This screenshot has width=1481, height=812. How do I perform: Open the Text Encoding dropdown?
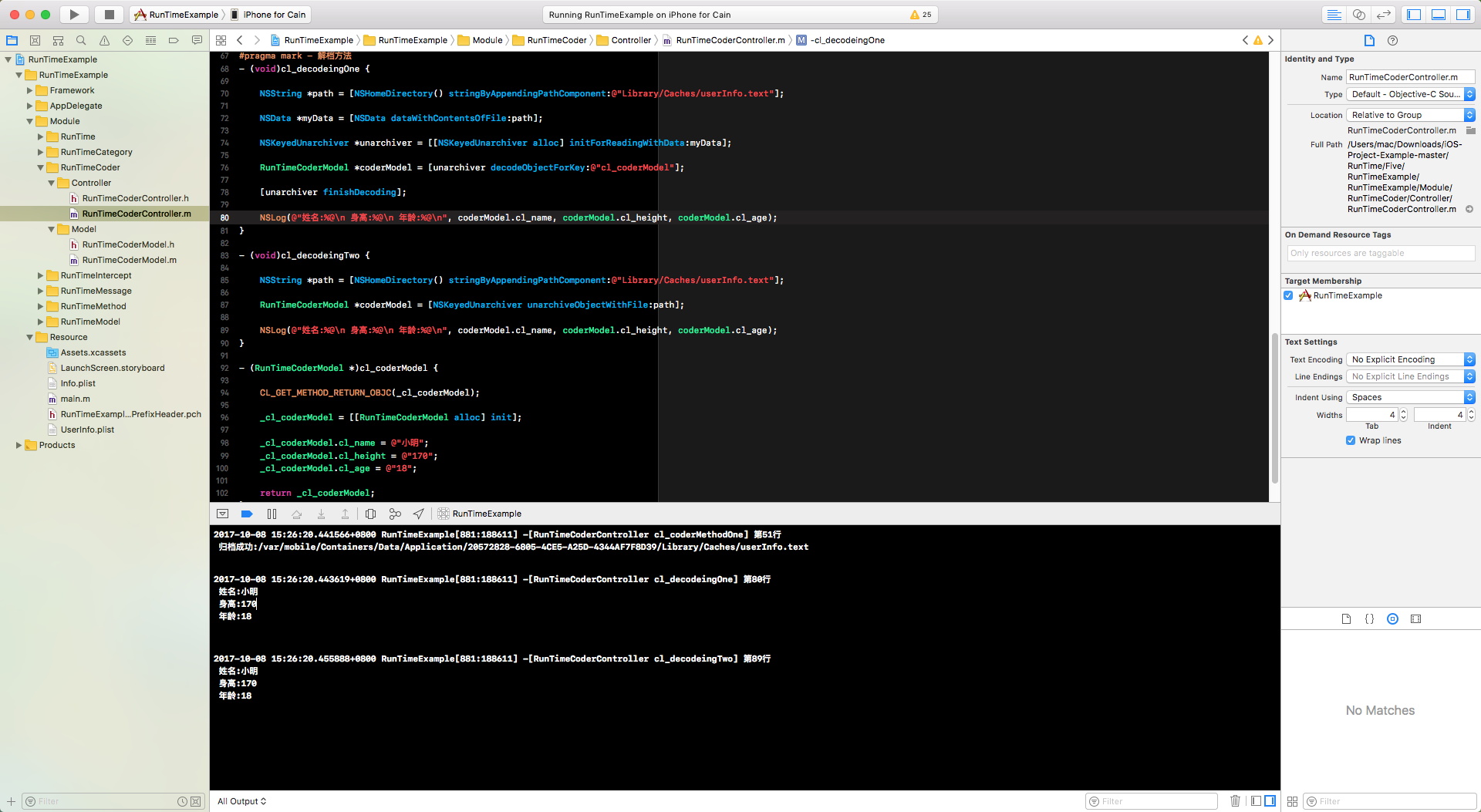click(x=1411, y=359)
